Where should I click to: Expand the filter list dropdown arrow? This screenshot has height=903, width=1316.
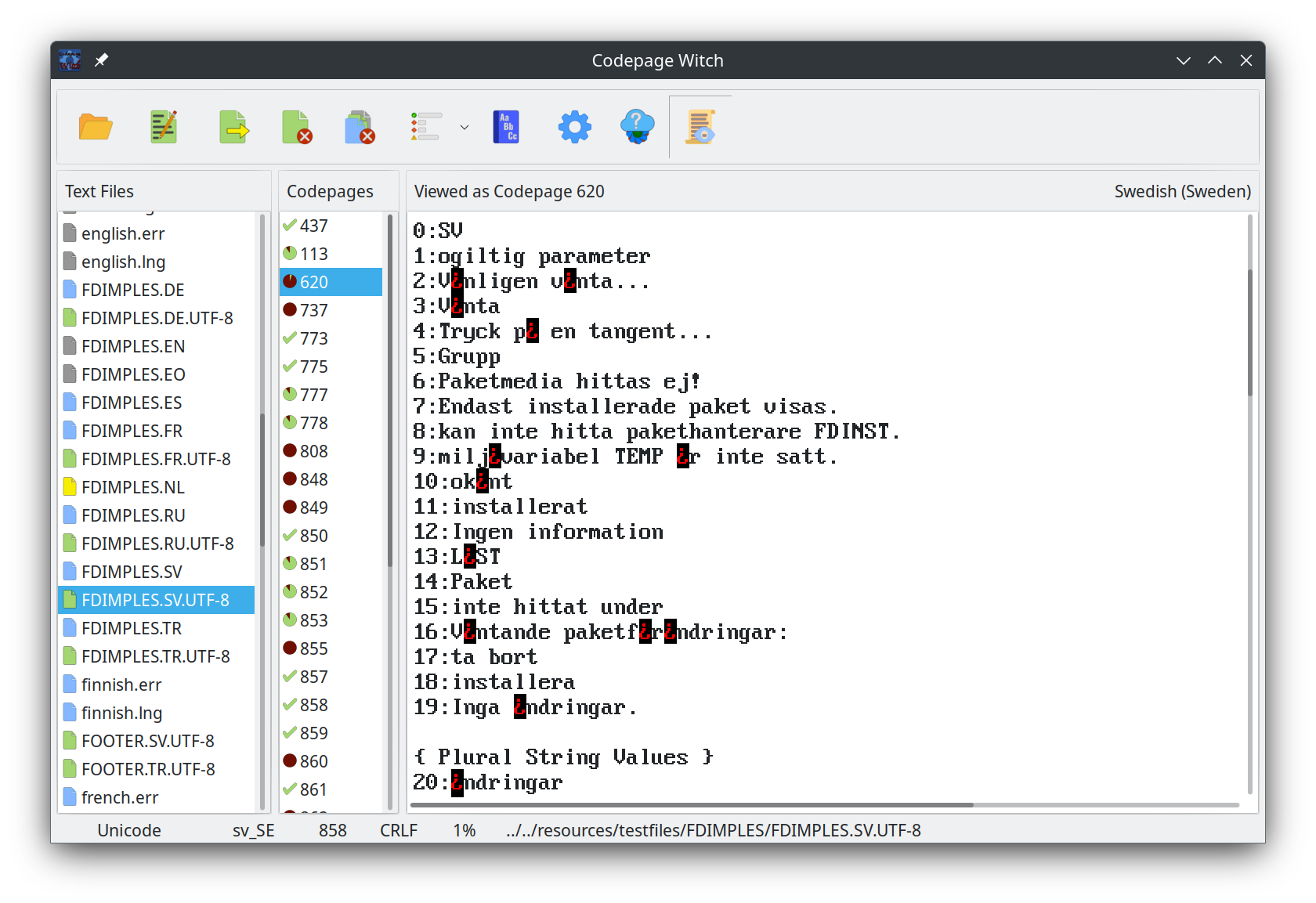[x=465, y=127]
